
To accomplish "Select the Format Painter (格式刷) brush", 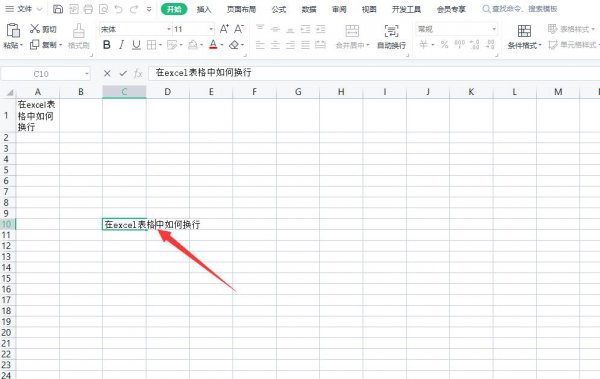I will click(78, 36).
